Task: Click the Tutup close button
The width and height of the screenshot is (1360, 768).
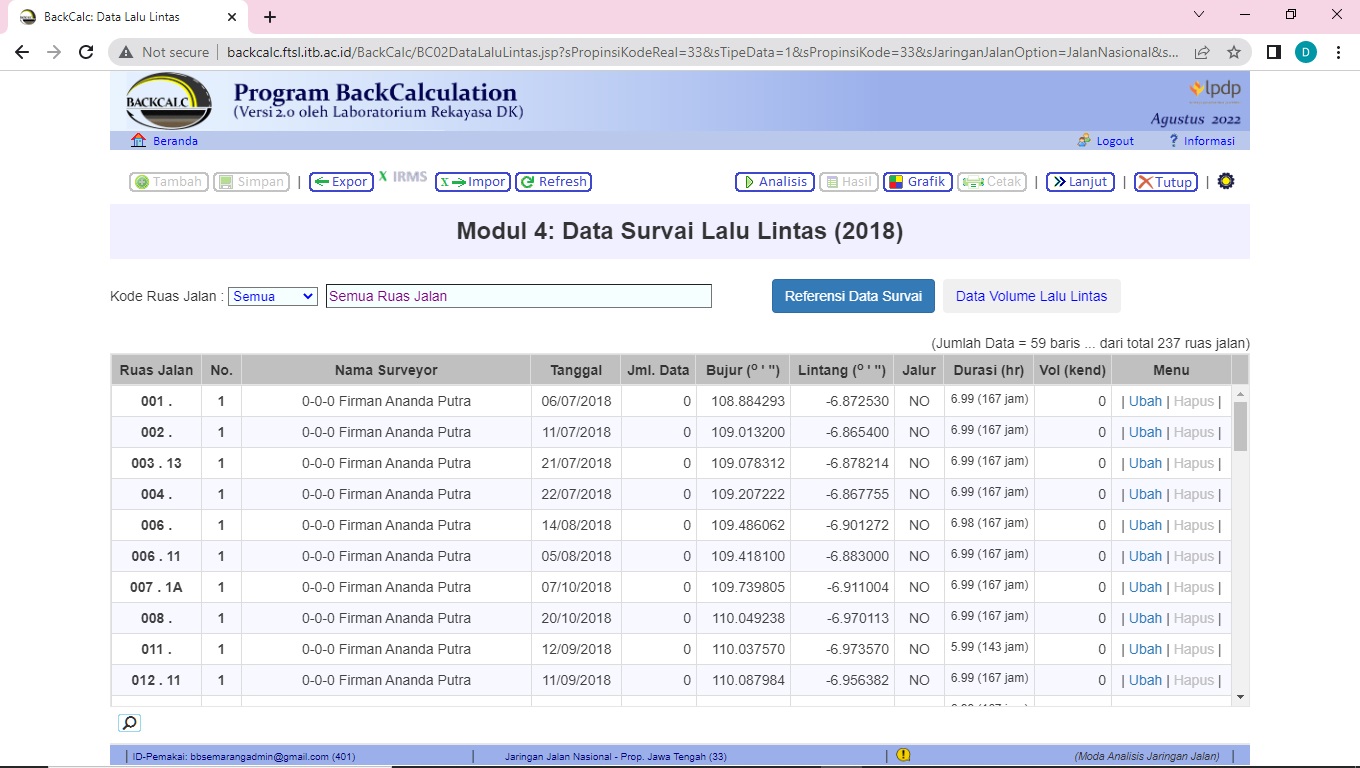Action: (x=1165, y=182)
